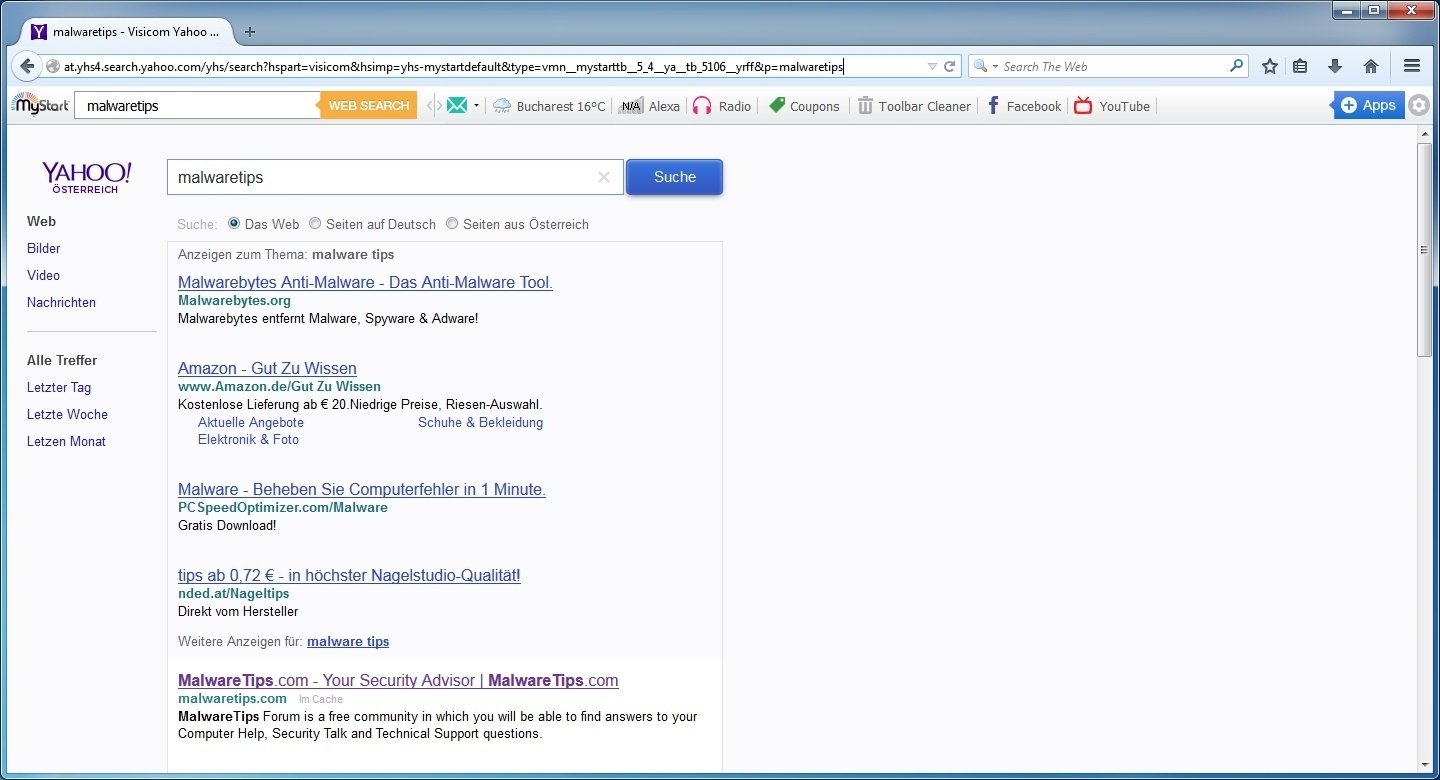Open the Firefox hamburger menu

point(1412,66)
